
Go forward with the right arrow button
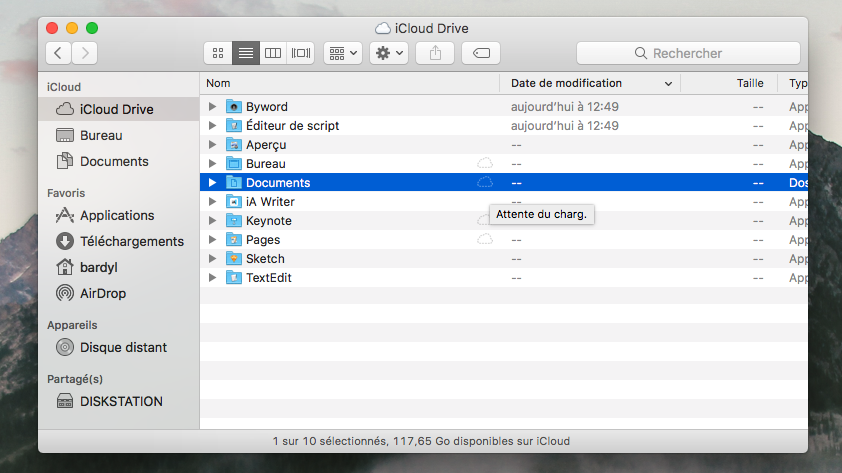[85, 53]
